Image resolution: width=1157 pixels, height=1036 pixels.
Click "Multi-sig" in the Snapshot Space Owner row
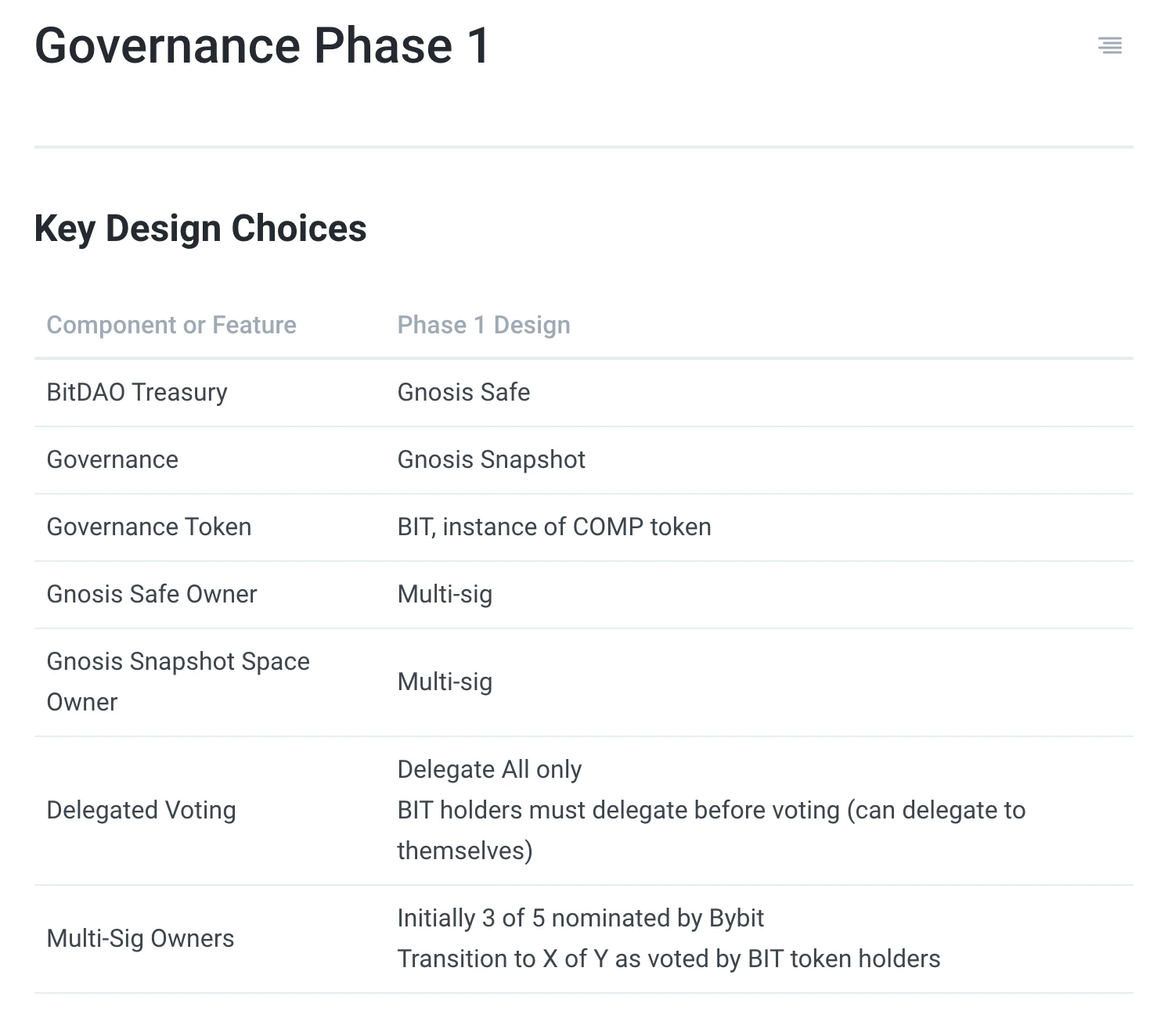[x=445, y=682]
